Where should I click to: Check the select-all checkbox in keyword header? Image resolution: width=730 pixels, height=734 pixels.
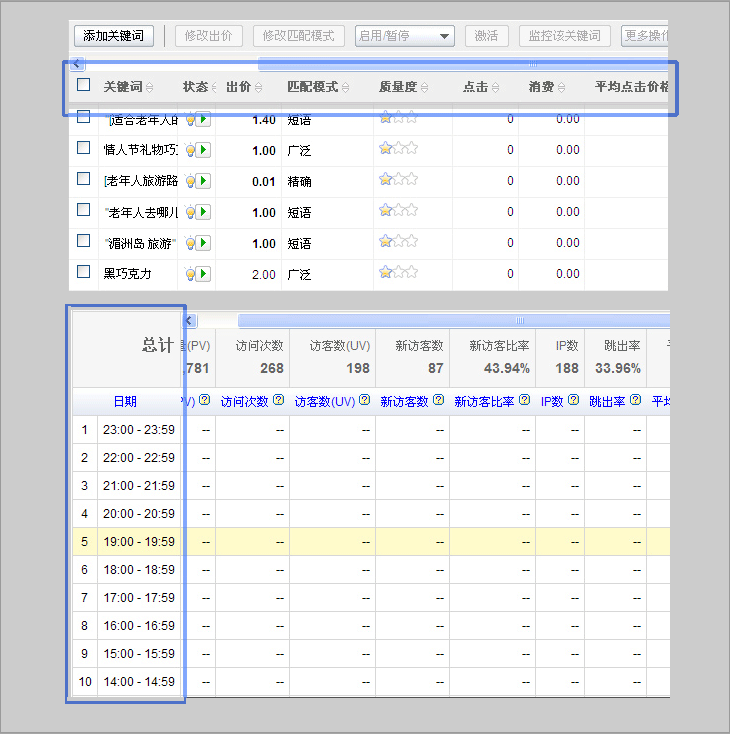pyautogui.click(x=84, y=86)
